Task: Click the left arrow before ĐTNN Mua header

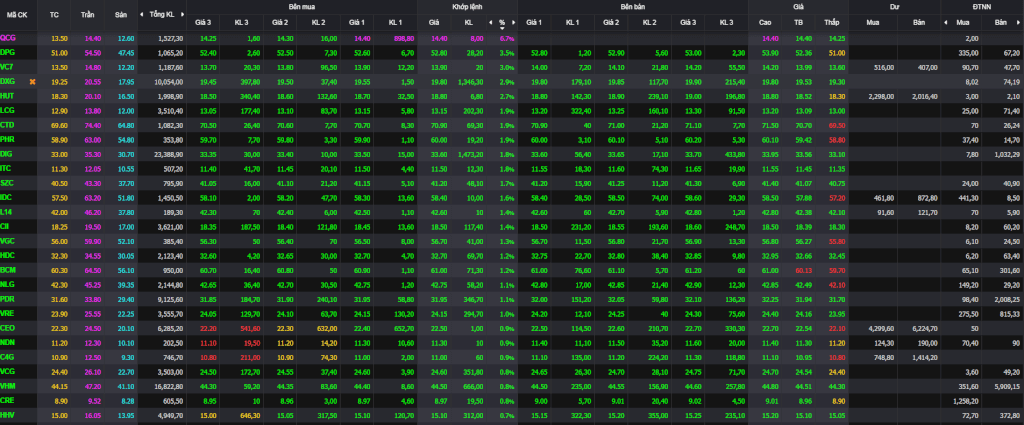Action: (946, 22)
